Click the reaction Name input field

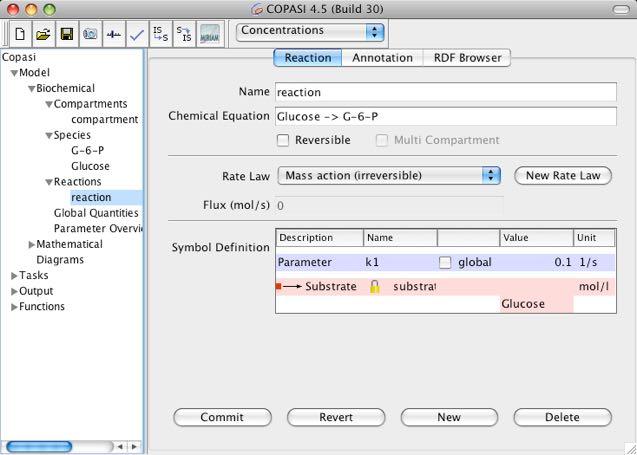click(x=446, y=92)
